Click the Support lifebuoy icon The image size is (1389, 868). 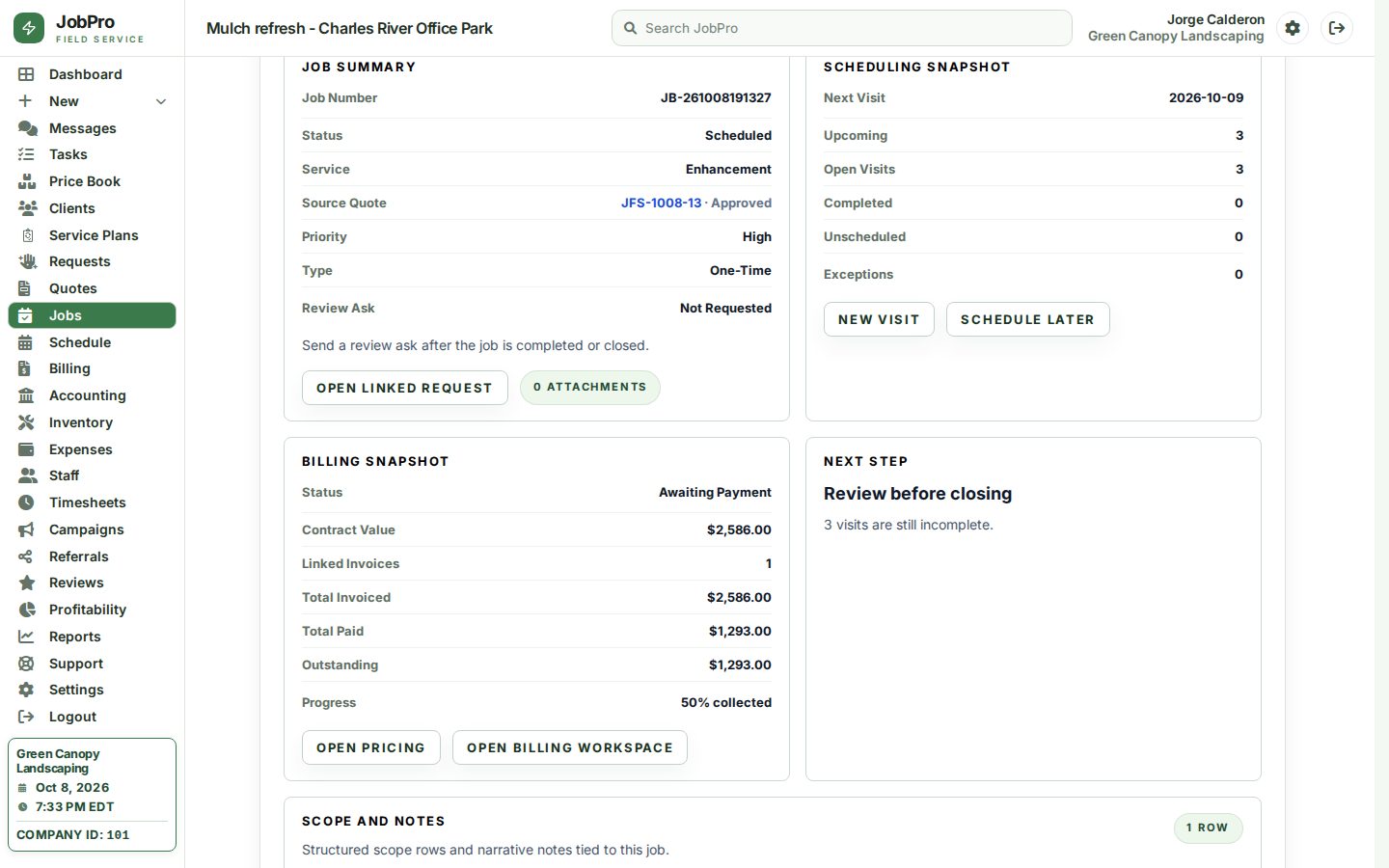(x=26, y=664)
